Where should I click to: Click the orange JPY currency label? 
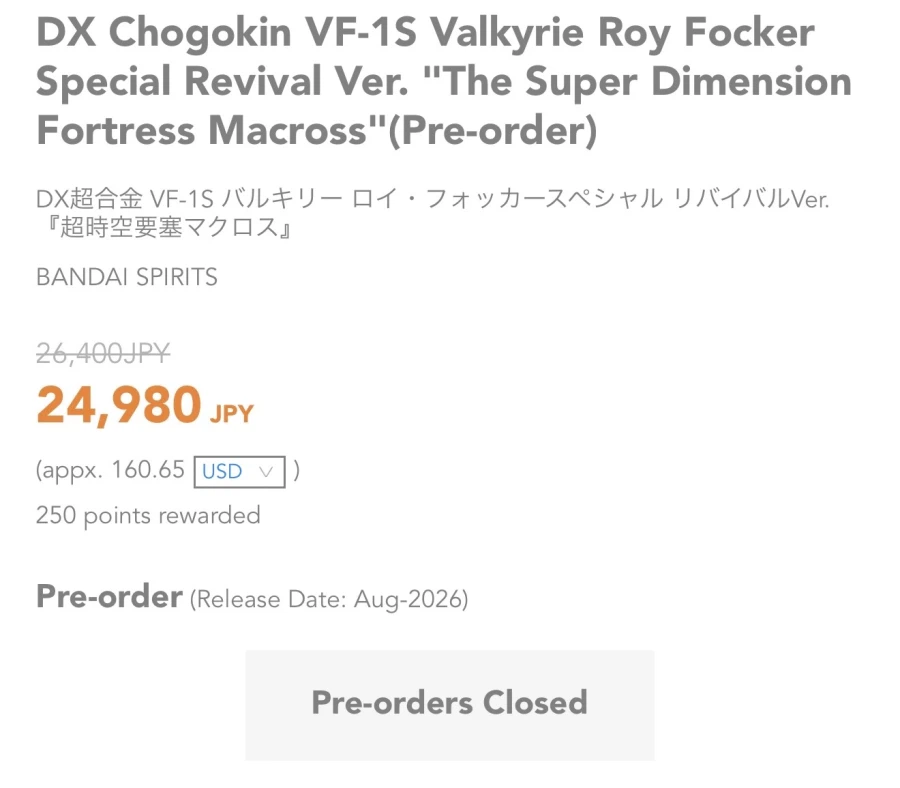232,413
